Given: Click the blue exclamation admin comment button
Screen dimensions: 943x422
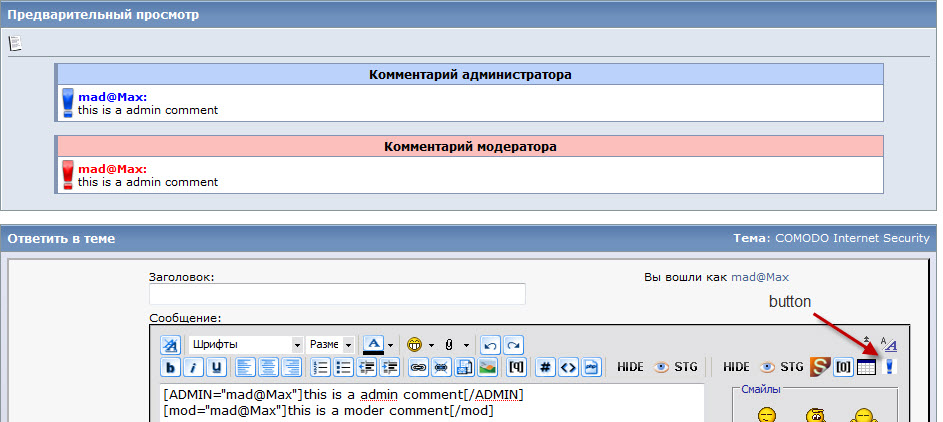Looking at the screenshot, I should [x=889, y=367].
